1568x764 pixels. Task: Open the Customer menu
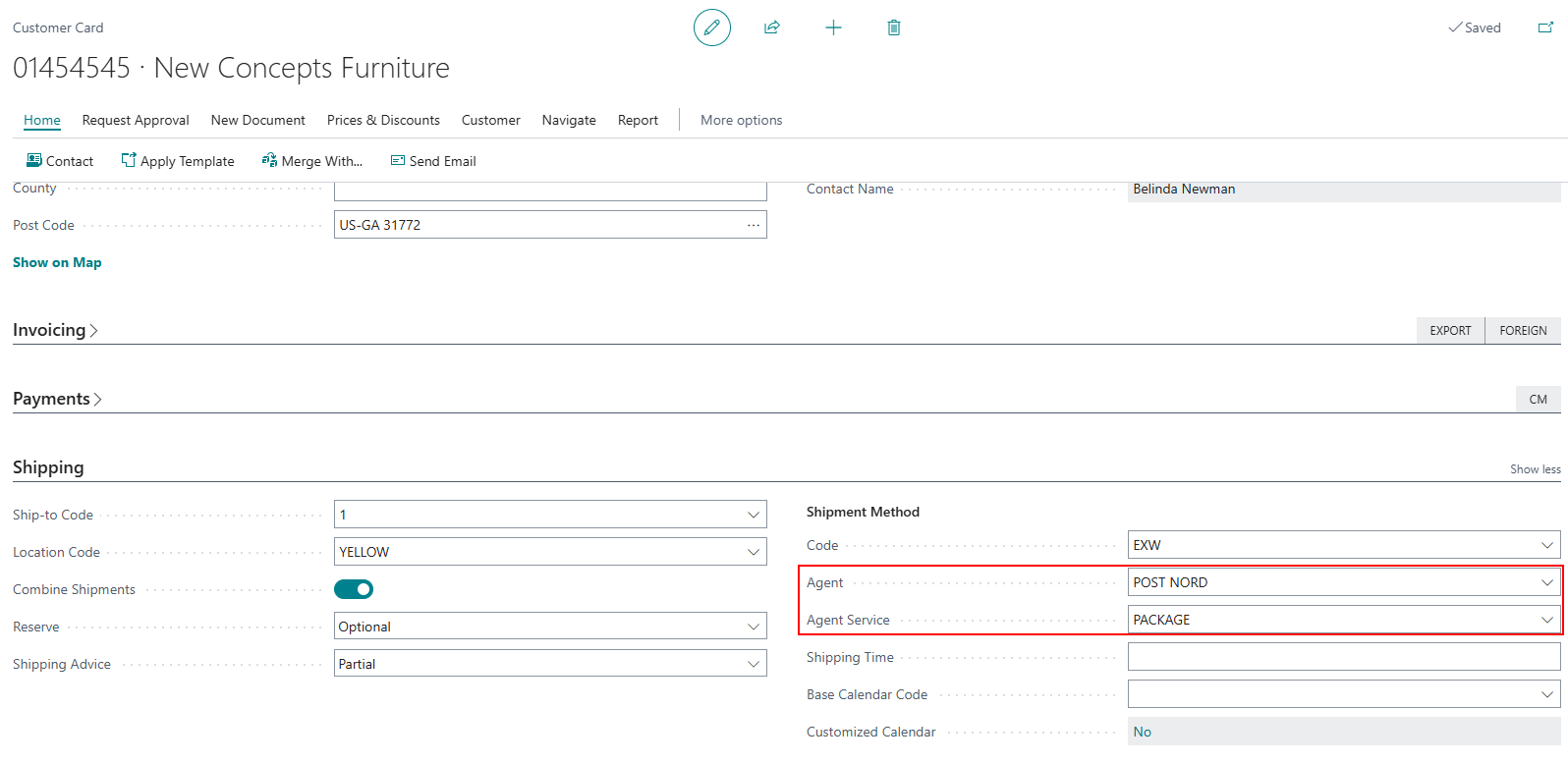pyautogui.click(x=491, y=120)
